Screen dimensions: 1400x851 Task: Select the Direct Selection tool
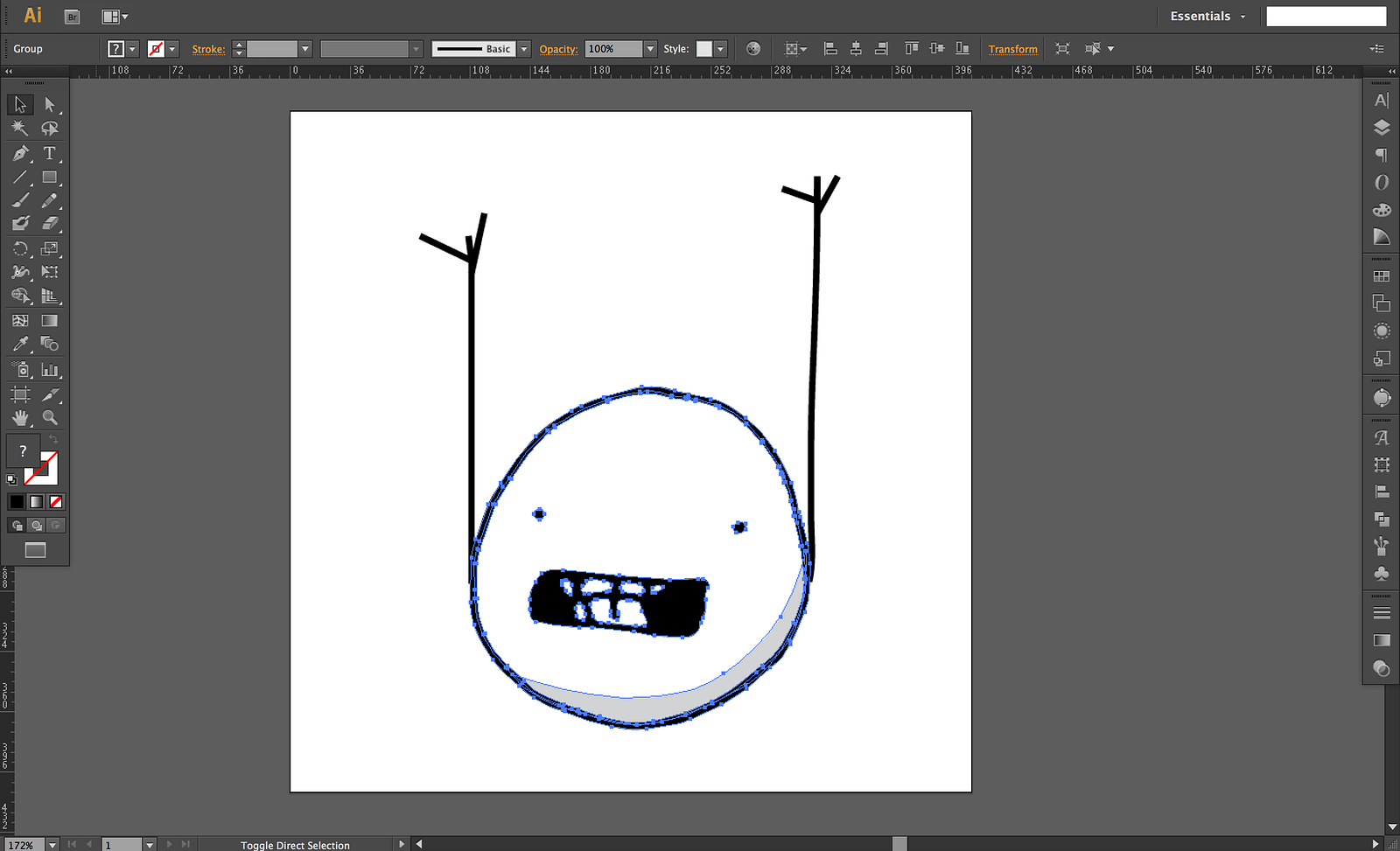[x=50, y=104]
